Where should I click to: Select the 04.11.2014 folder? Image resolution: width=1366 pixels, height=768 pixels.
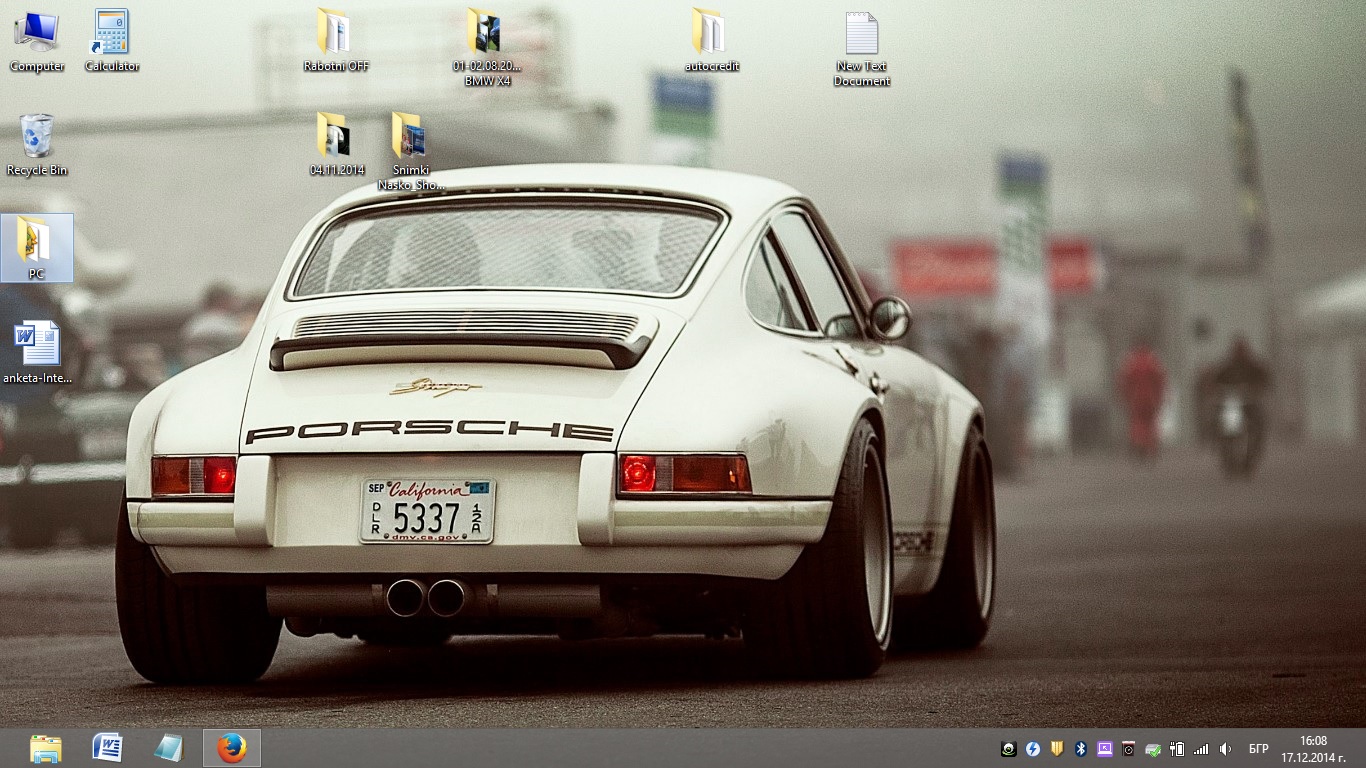(x=337, y=145)
